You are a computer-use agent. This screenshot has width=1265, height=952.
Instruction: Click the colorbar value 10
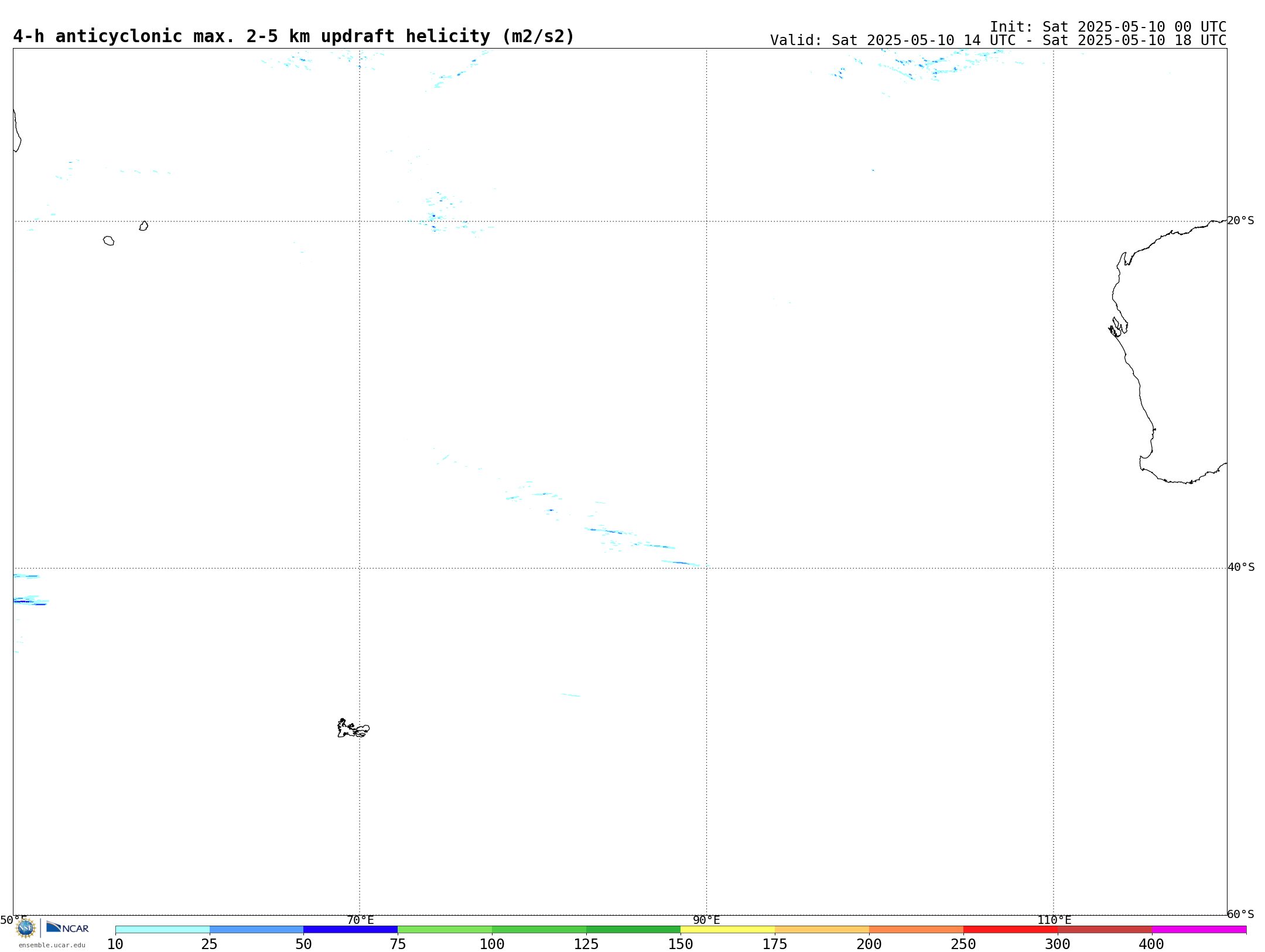tap(115, 944)
